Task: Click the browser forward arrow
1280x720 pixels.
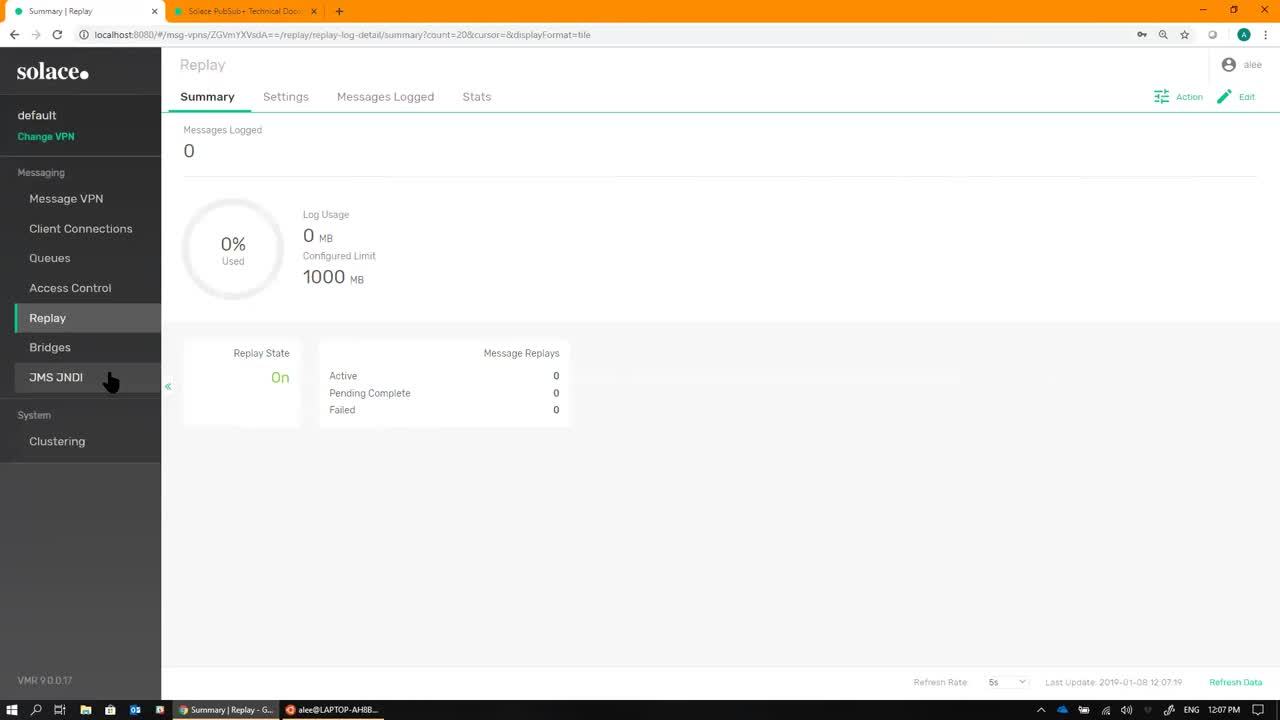Action: pos(36,34)
